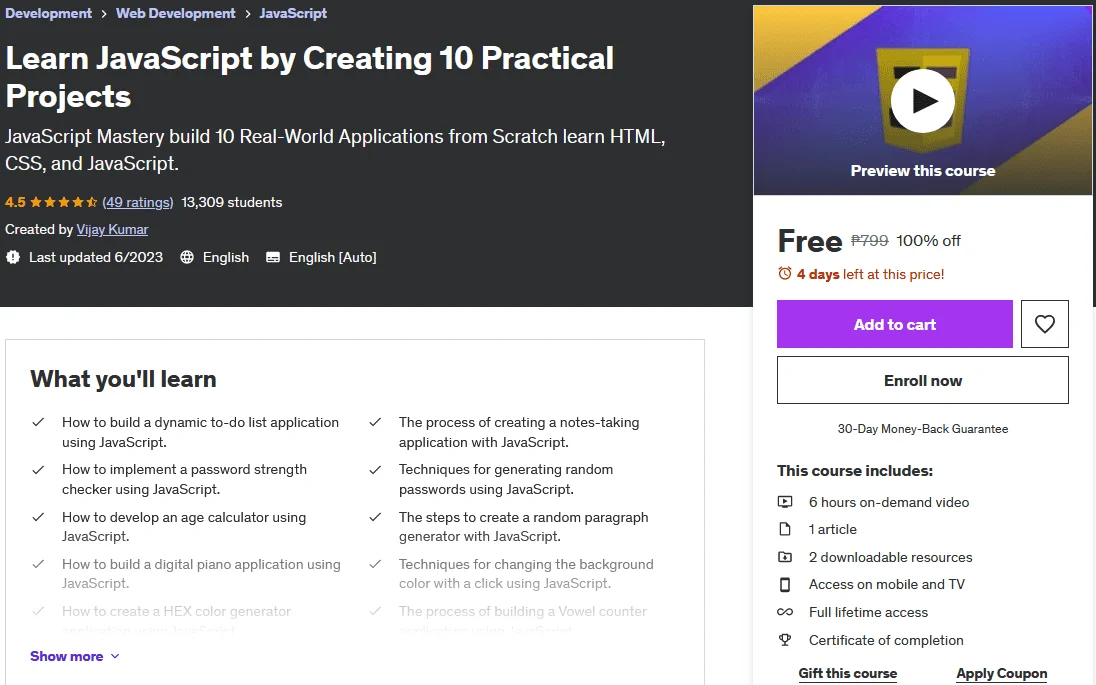Click the 100% off discount text

(928, 240)
